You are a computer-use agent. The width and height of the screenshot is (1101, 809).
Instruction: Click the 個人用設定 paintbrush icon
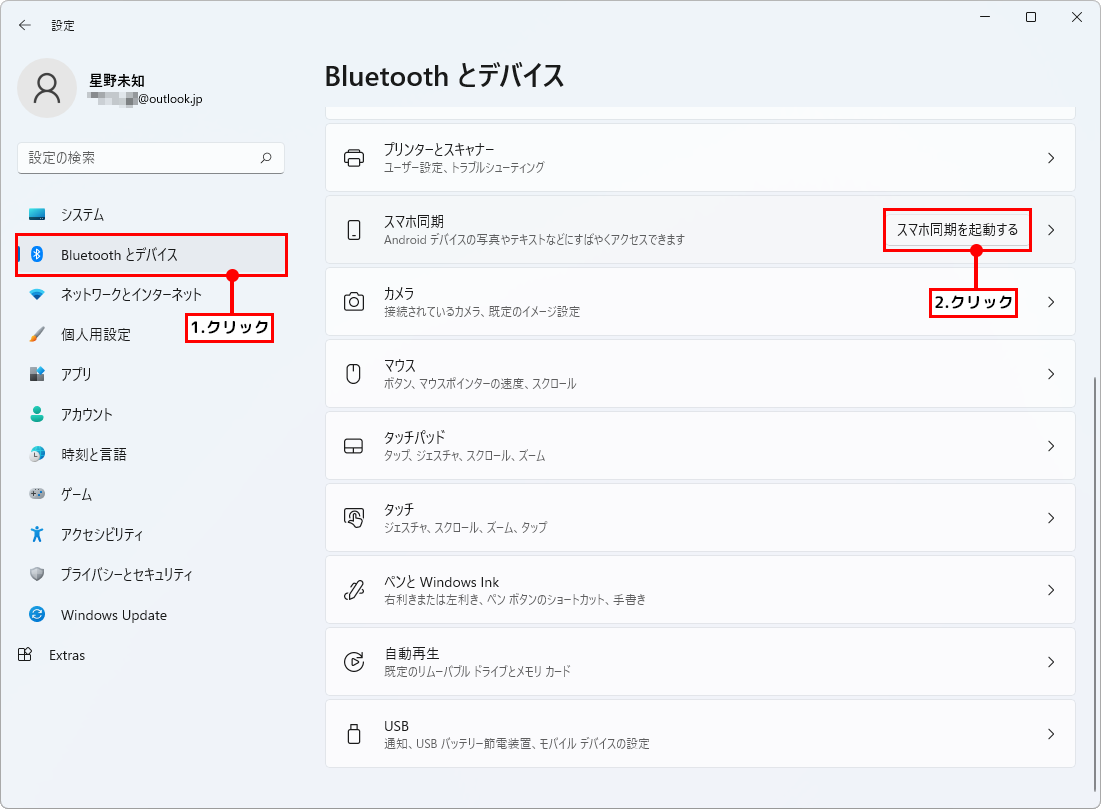point(37,334)
